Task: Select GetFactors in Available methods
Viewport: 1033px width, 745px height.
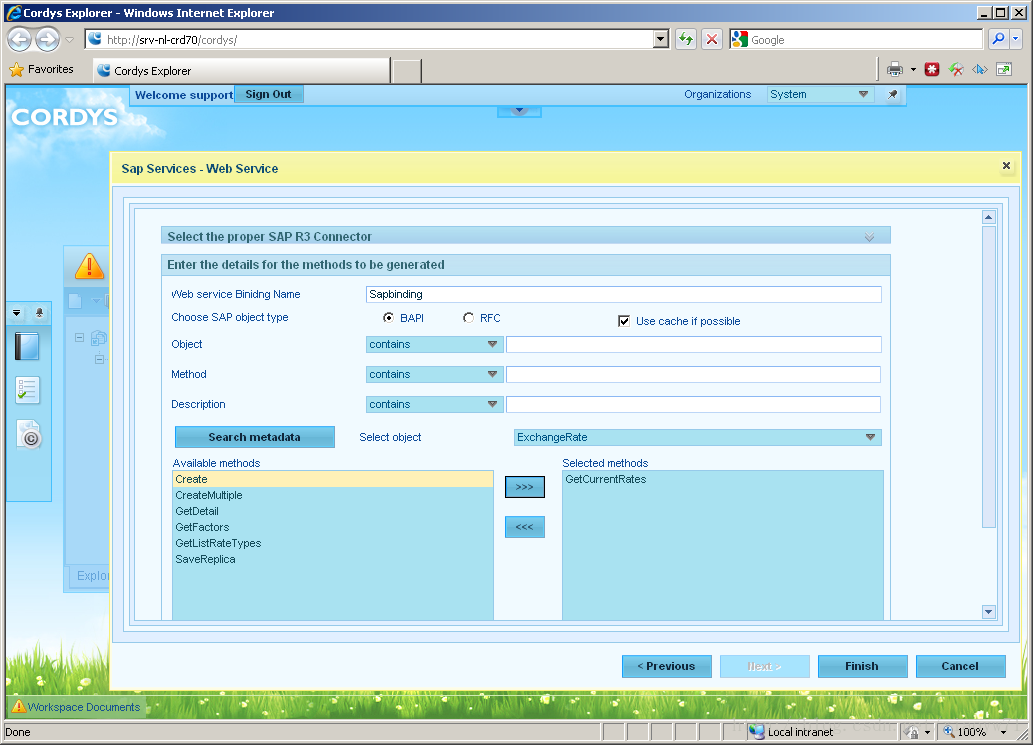Action: [333, 527]
